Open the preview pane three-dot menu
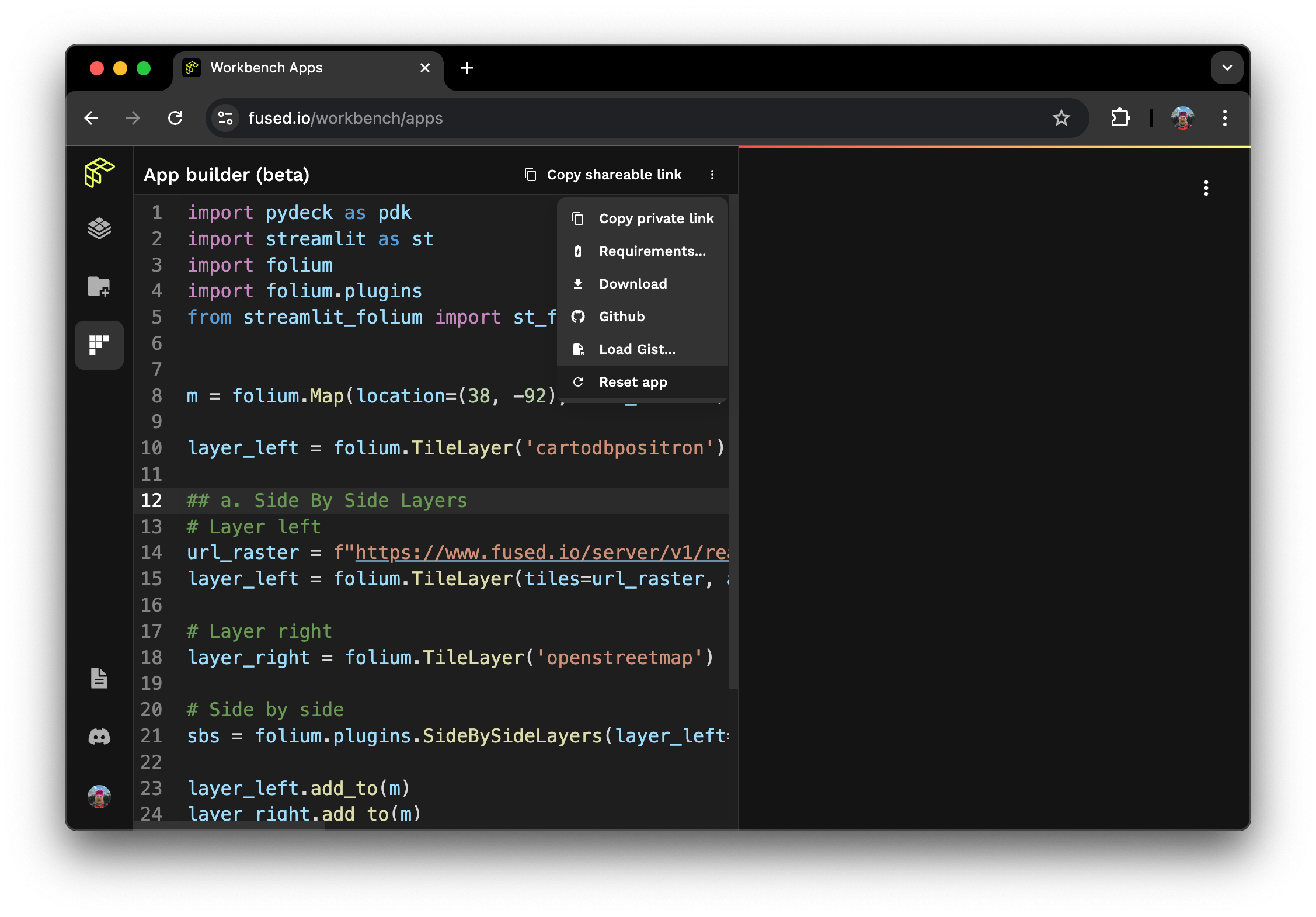 tap(1206, 188)
